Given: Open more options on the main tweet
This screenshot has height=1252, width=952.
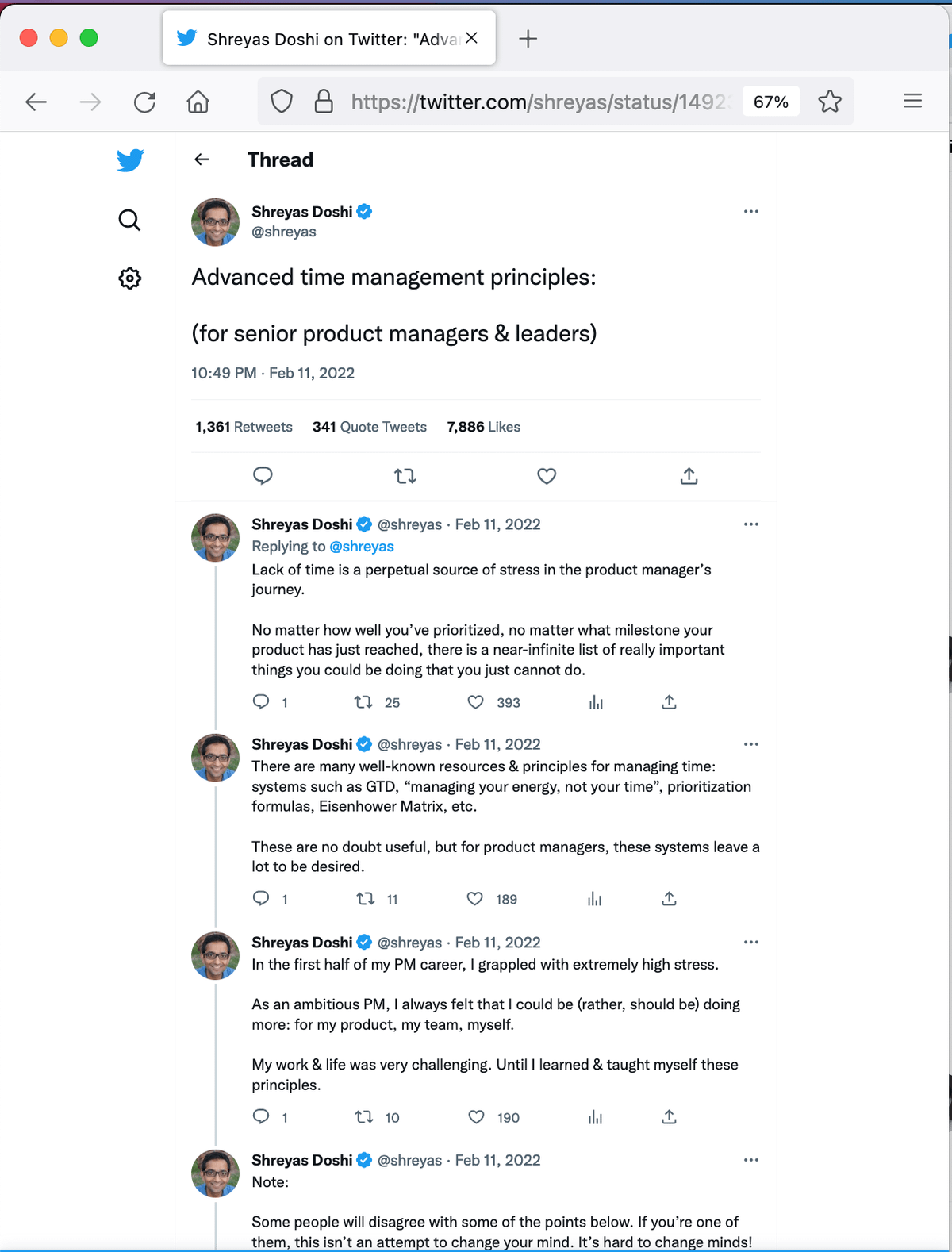Looking at the screenshot, I should [750, 212].
